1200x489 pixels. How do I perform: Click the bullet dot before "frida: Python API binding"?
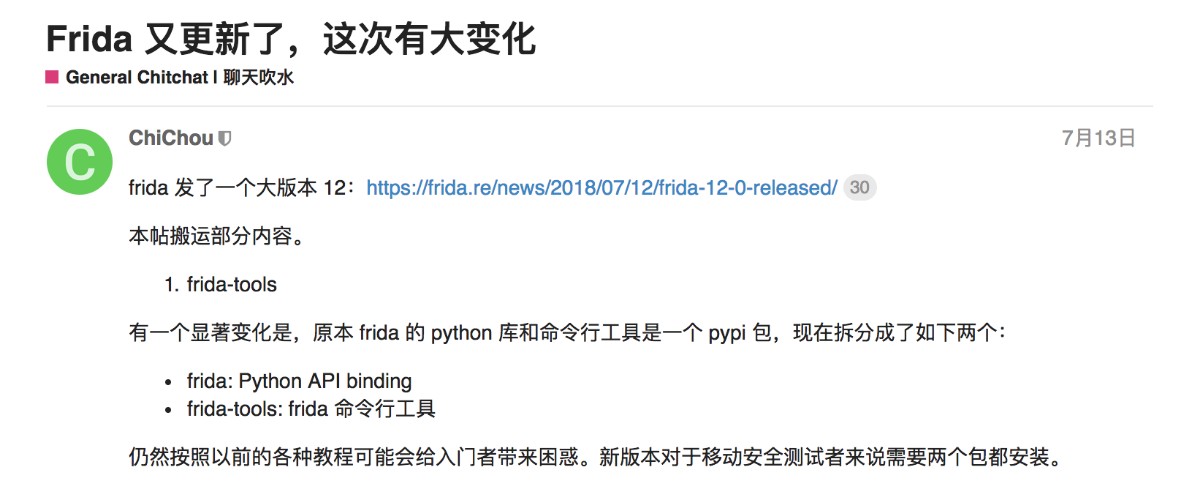click(x=169, y=382)
